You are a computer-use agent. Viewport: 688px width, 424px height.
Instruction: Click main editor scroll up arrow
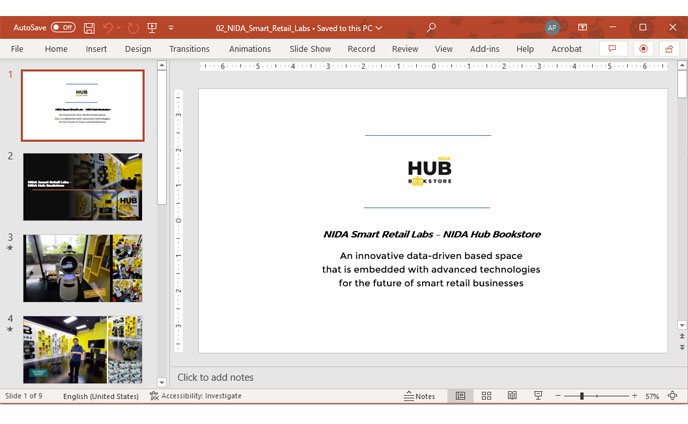click(x=682, y=65)
